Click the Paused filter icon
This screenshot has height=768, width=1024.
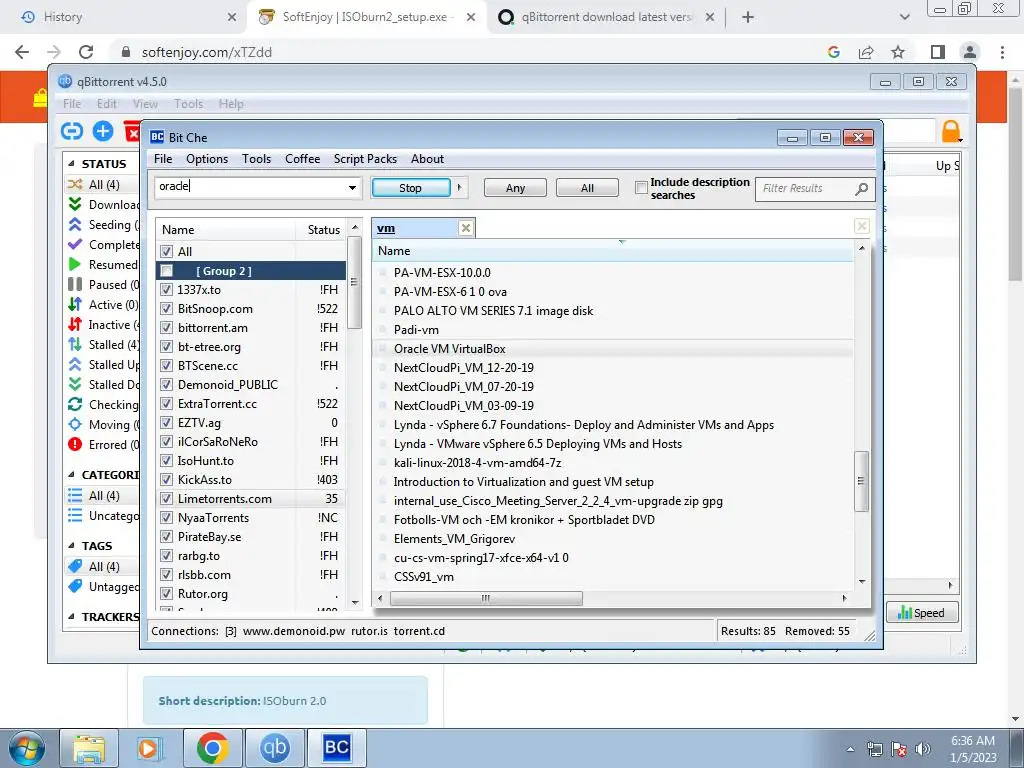coord(75,284)
